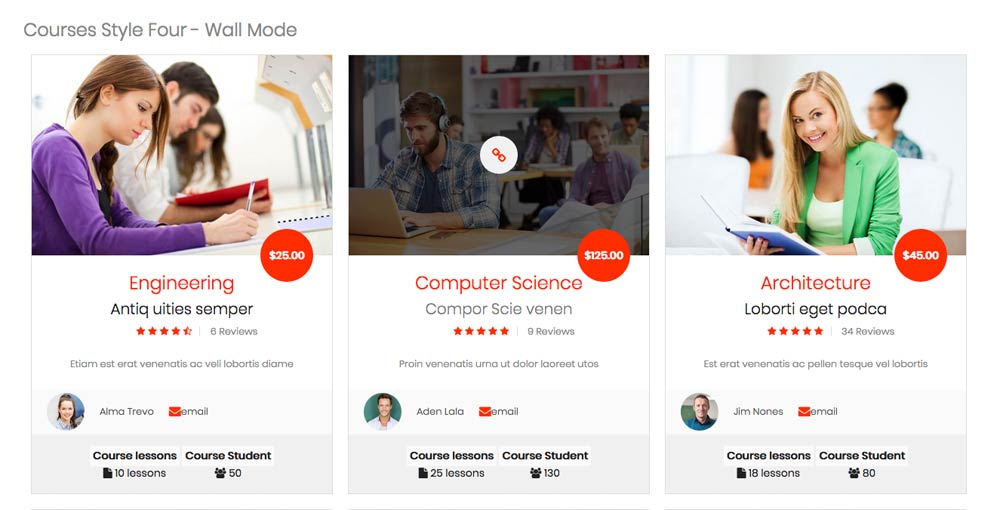
Task: Open the Computer Science course title
Action: tap(499, 283)
